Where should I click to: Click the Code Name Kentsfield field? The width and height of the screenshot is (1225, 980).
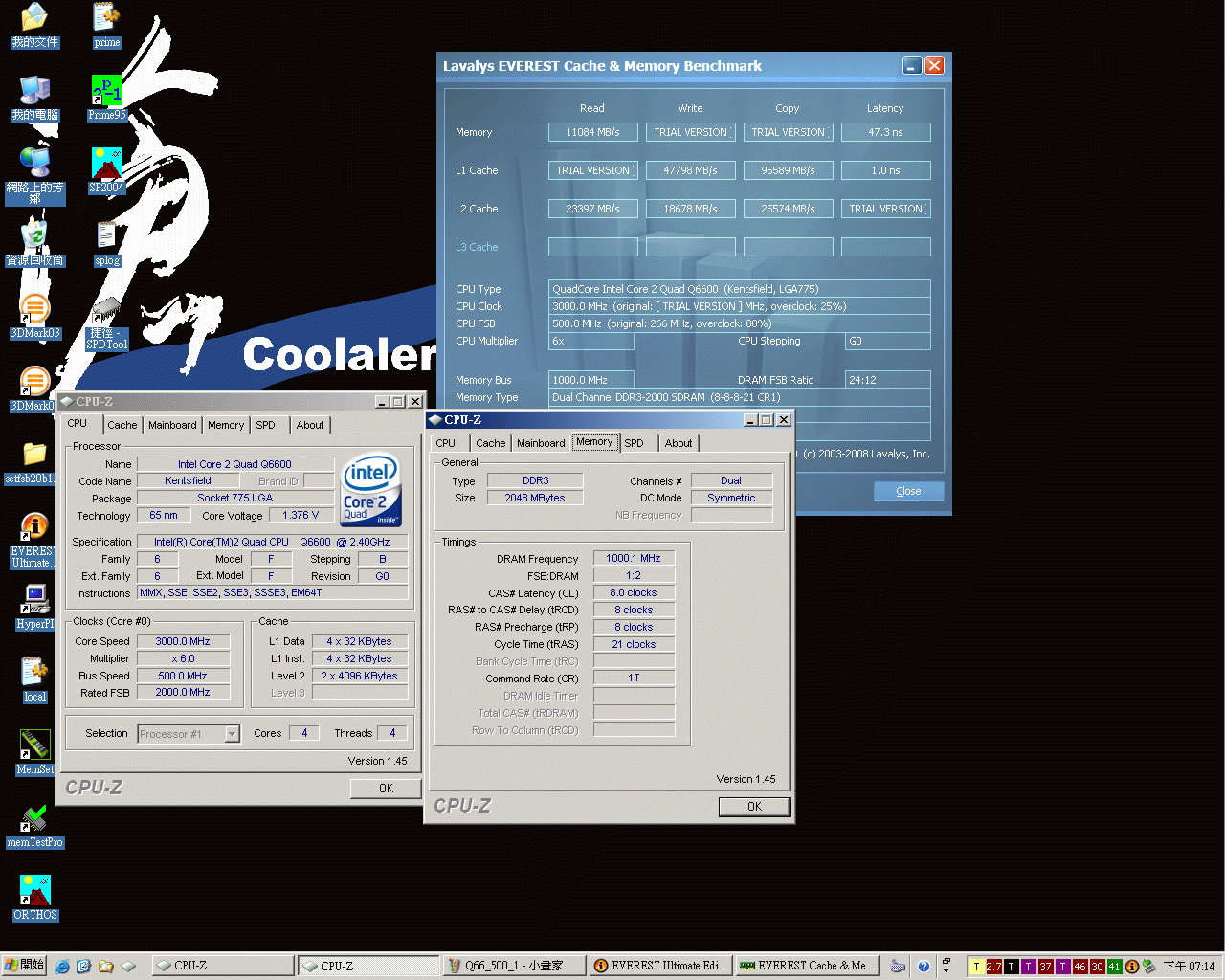pos(188,480)
